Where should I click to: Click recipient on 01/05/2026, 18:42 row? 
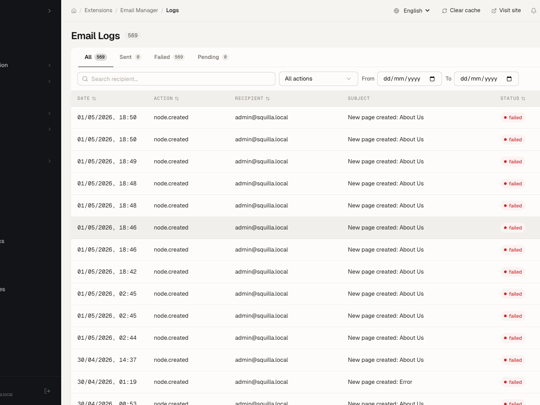[x=261, y=272]
